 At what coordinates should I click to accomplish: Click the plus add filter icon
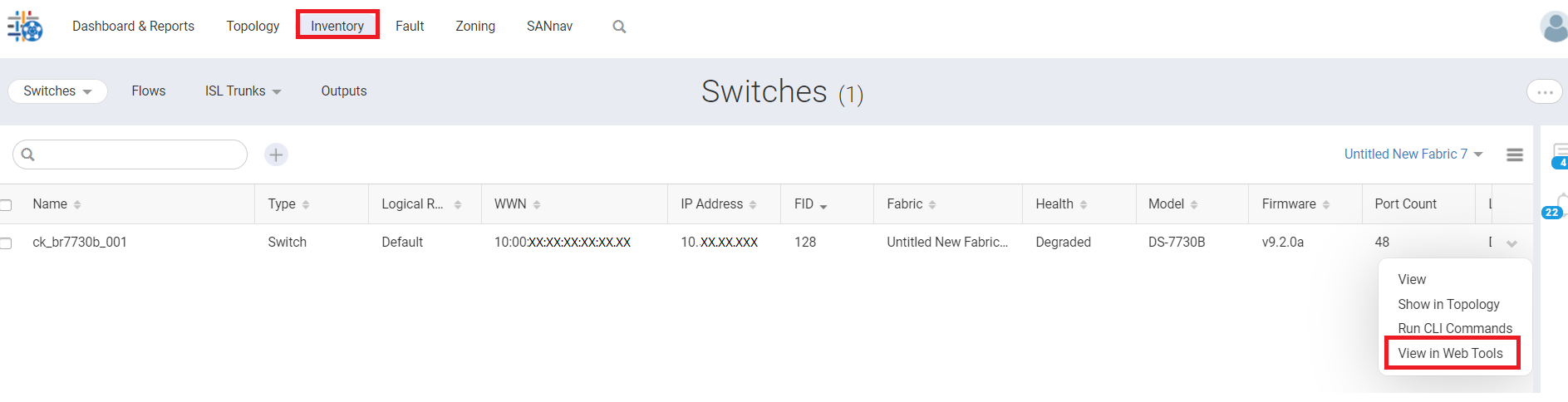[x=276, y=154]
